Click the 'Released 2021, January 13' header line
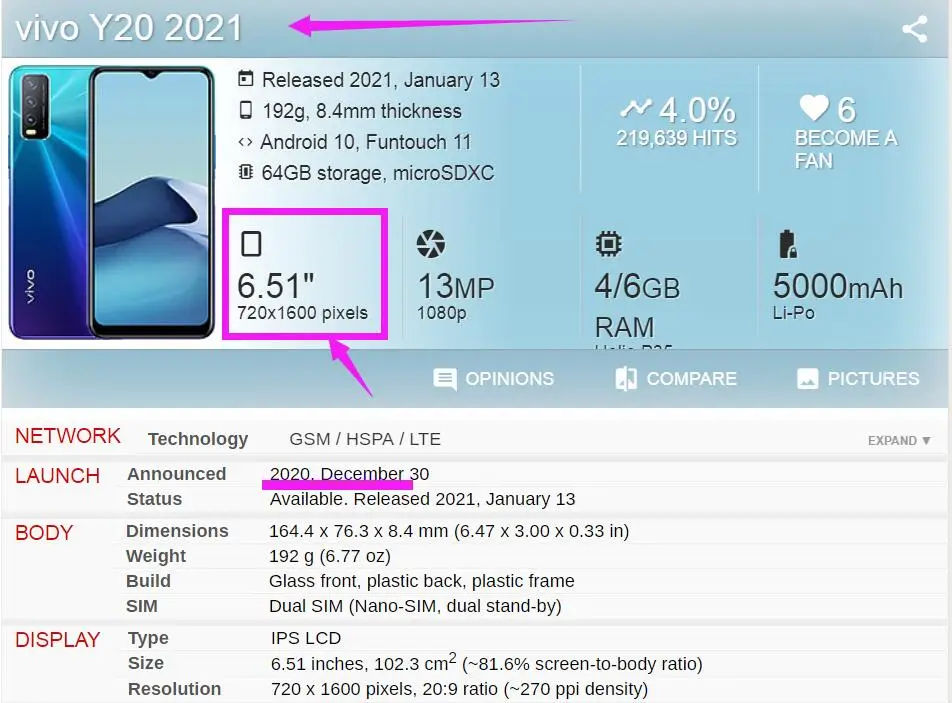The image size is (952, 703). click(381, 80)
